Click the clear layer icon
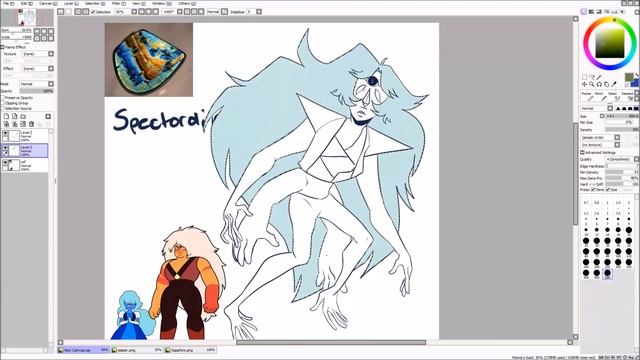This screenshot has width=640, height=360. pyautogui.click(x=23, y=124)
